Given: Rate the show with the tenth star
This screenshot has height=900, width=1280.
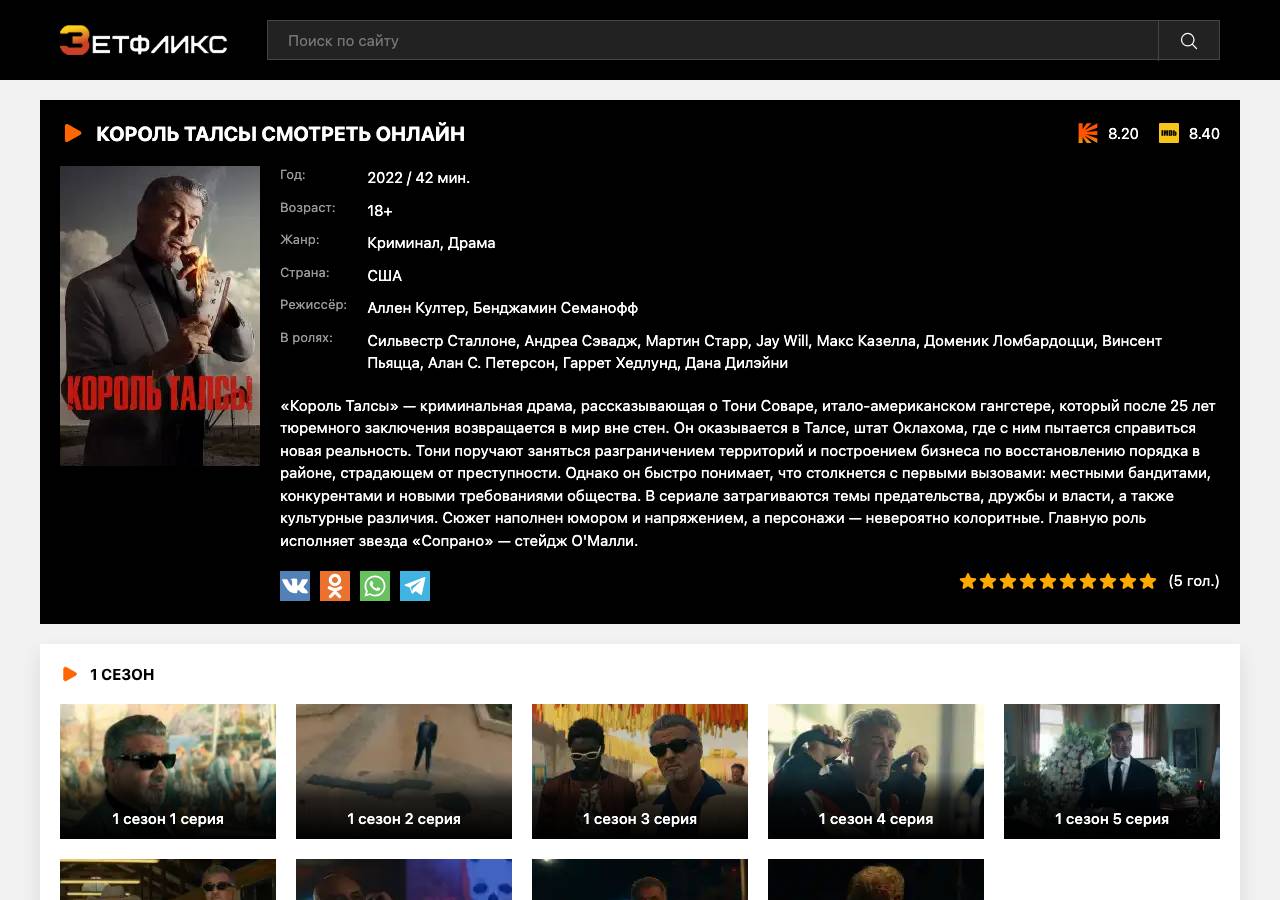Looking at the screenshot, I should click(x=1148, y=581).
